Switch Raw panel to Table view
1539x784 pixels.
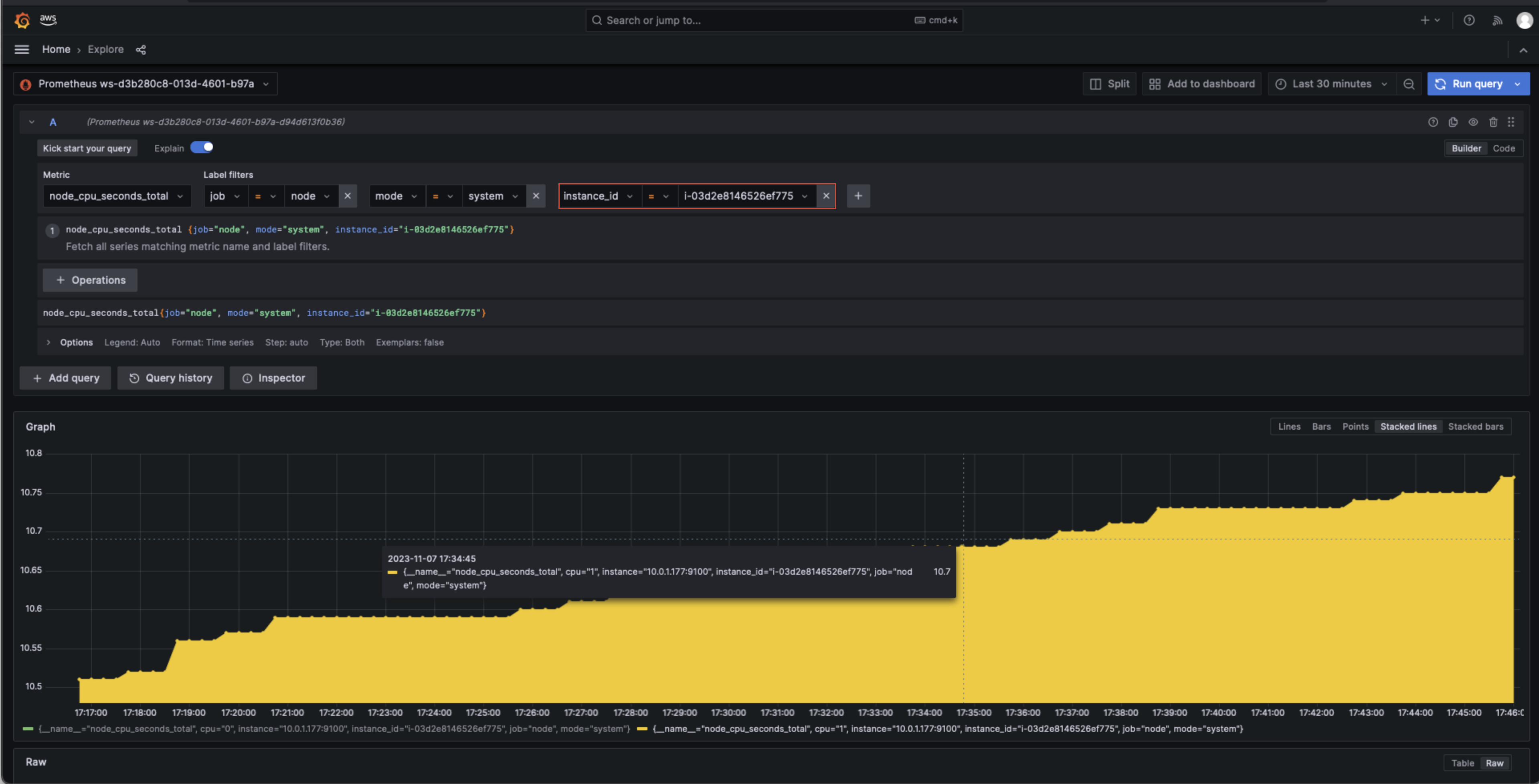1462,762
